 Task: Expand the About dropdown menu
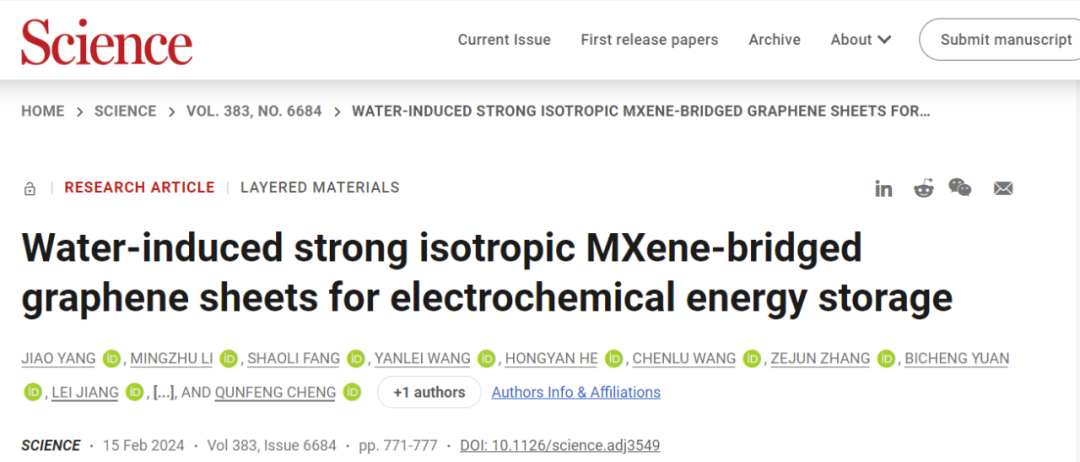(x=861, y=40)
